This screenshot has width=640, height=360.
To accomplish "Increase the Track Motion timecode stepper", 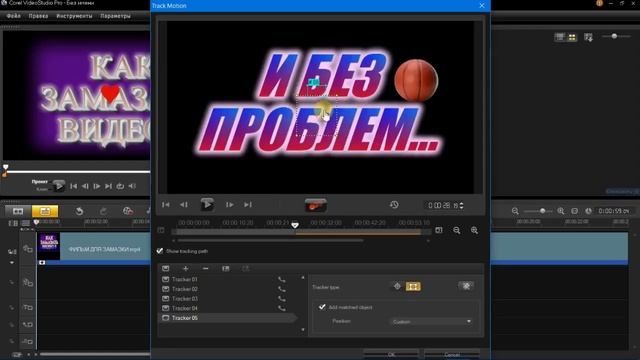I will 462,203.
